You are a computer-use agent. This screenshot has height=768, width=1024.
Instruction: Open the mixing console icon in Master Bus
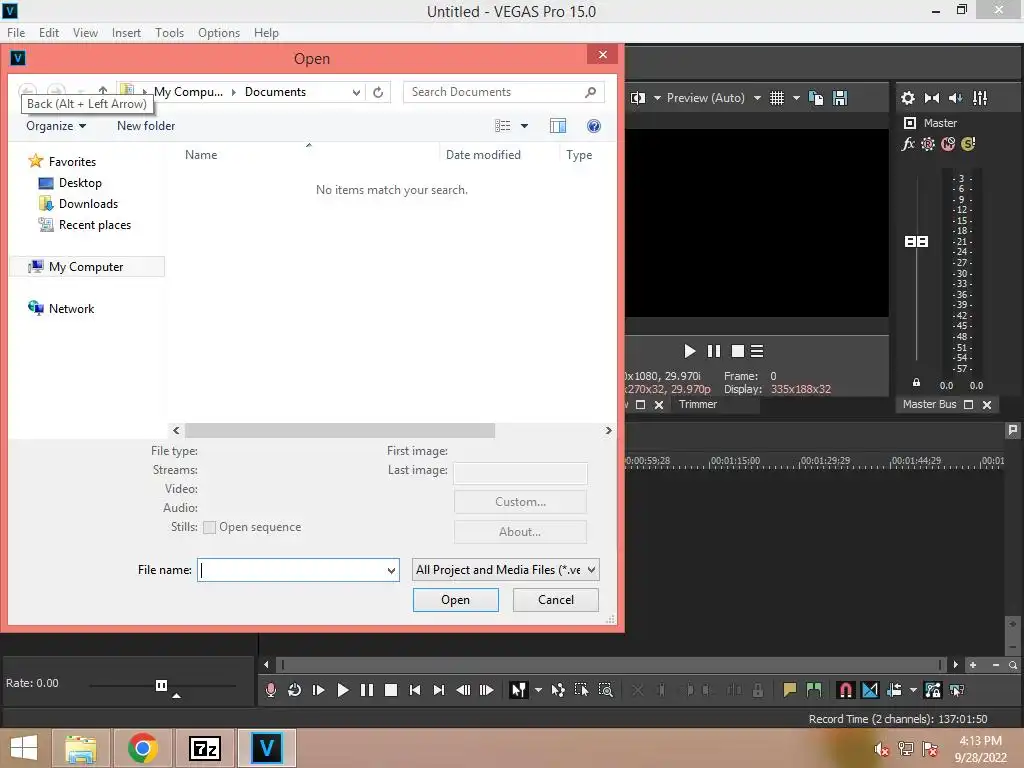980,98
